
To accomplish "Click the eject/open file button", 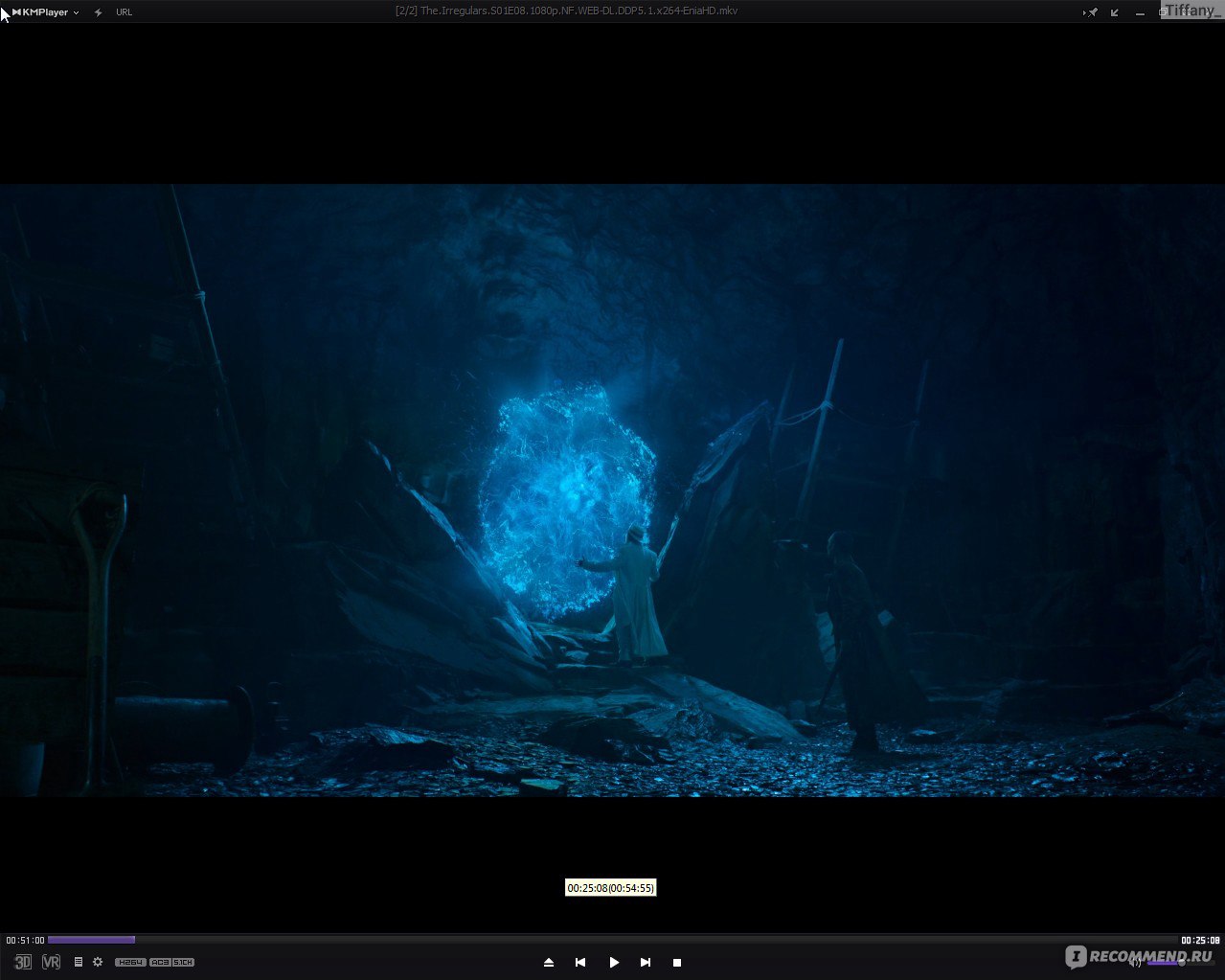I will pos(549,962).
